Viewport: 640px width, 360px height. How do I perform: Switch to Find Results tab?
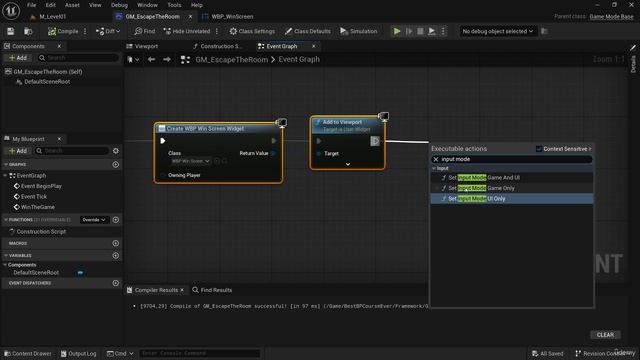click(212, 290)
